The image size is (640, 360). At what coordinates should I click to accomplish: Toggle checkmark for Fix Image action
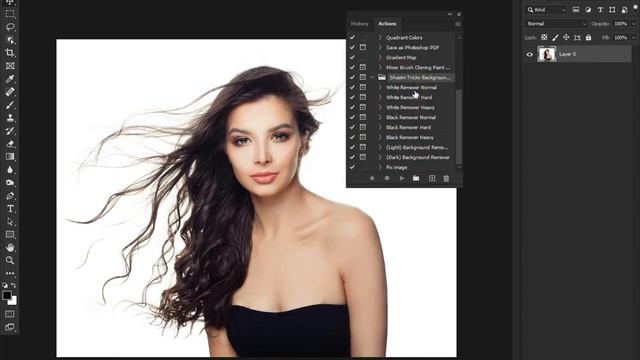[x=352, y=167]
